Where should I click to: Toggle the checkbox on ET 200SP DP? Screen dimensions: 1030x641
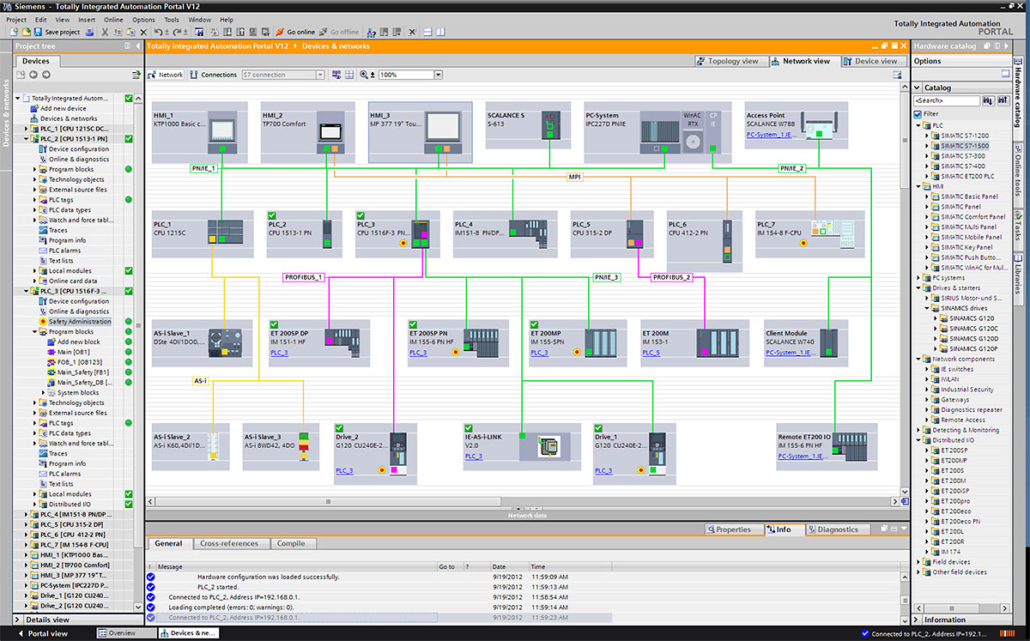[274, 324]
